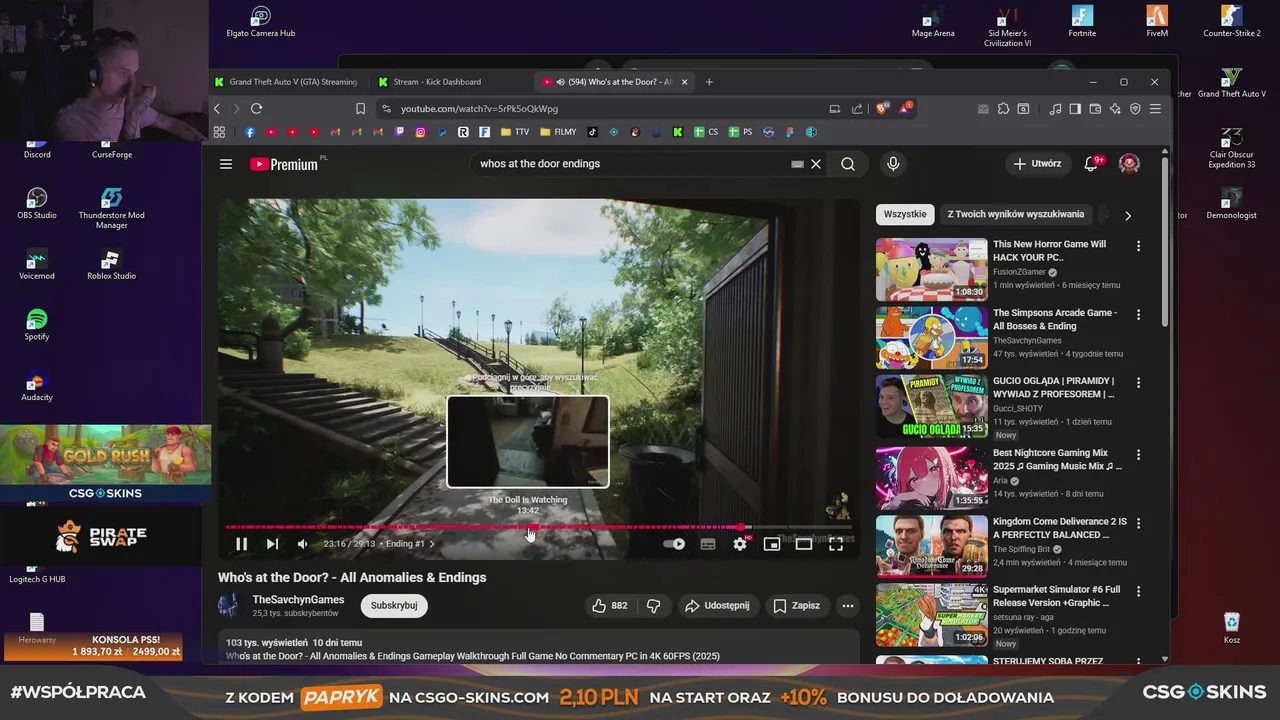The image size is (1280, 720).
Task: Reload the page in browser
Action: (x=257, y=108)
